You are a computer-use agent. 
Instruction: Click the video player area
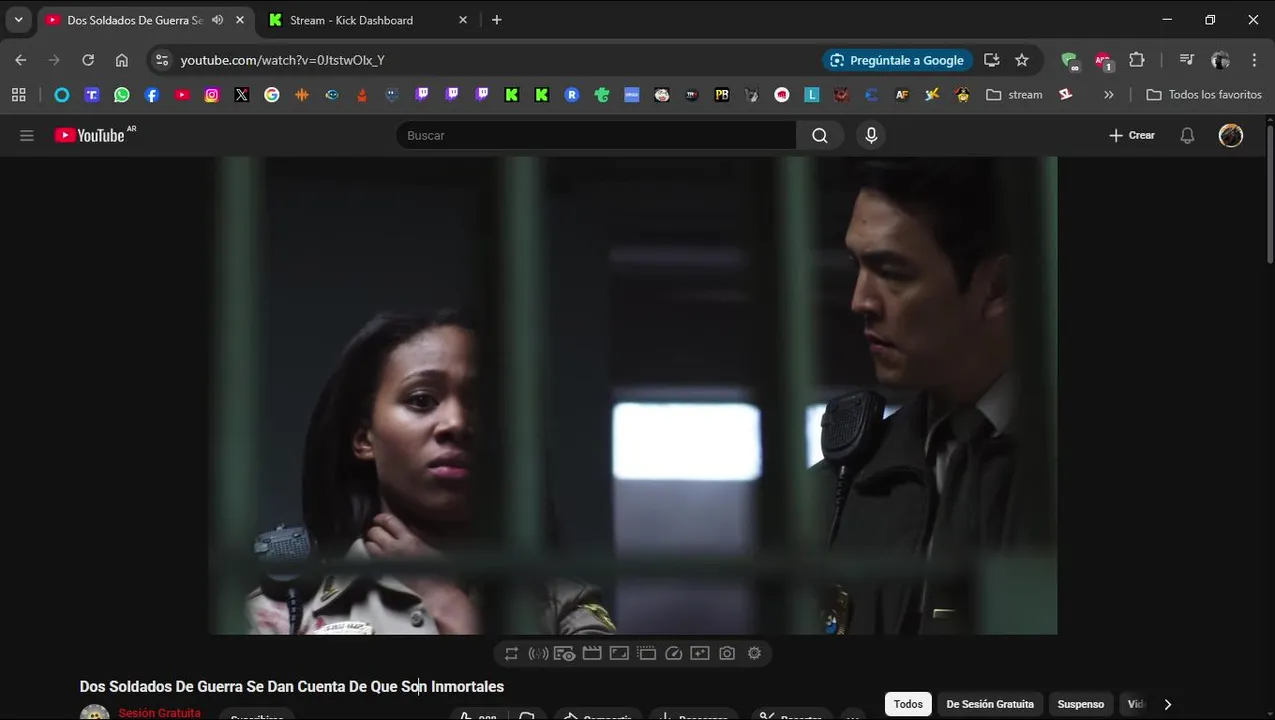point(633,395)
